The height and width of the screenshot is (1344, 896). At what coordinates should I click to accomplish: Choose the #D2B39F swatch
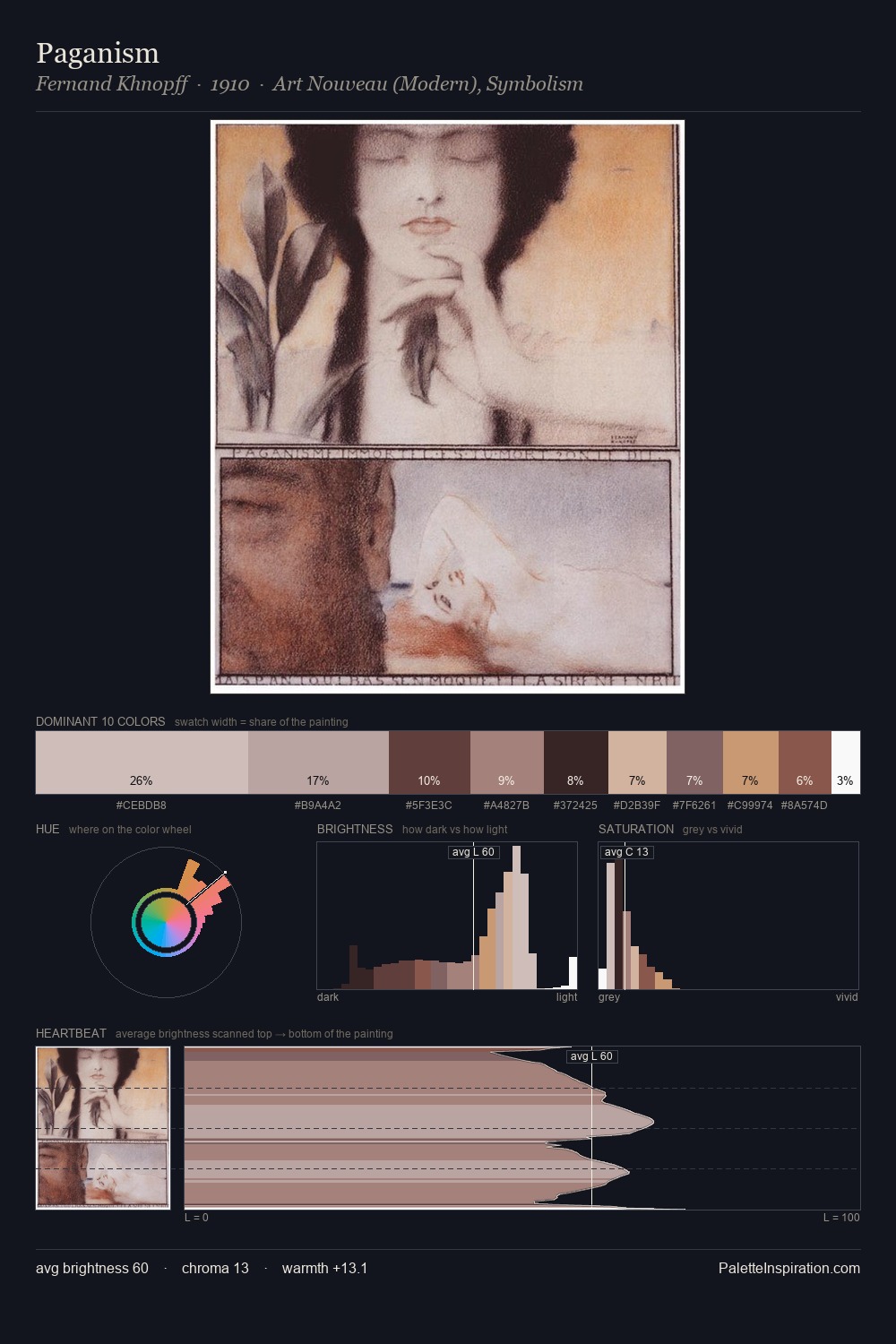[637, 762]
